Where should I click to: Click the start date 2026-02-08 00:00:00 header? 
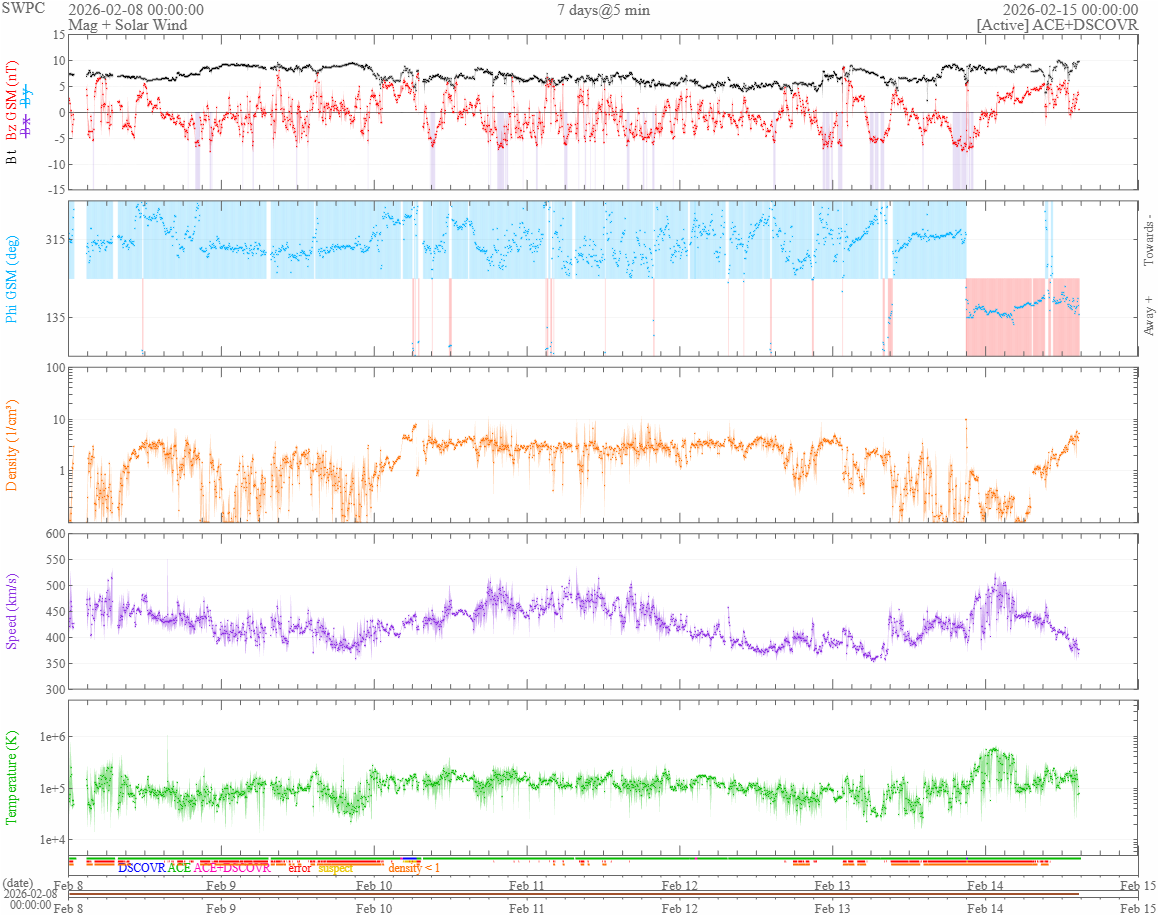tap(136, 10)
